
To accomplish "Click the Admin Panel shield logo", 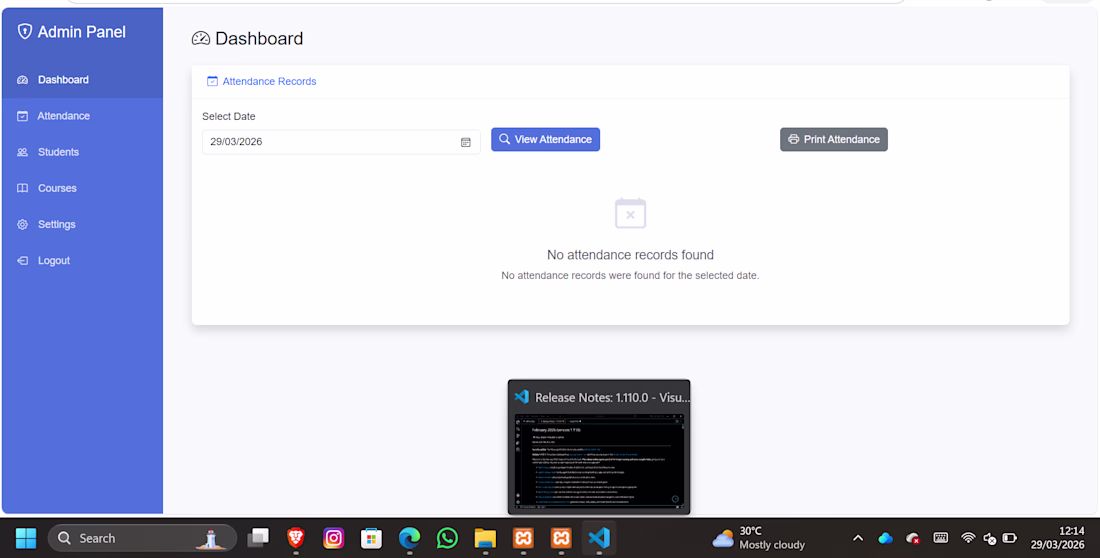I will pyautogui.click(x=25, y=32).
